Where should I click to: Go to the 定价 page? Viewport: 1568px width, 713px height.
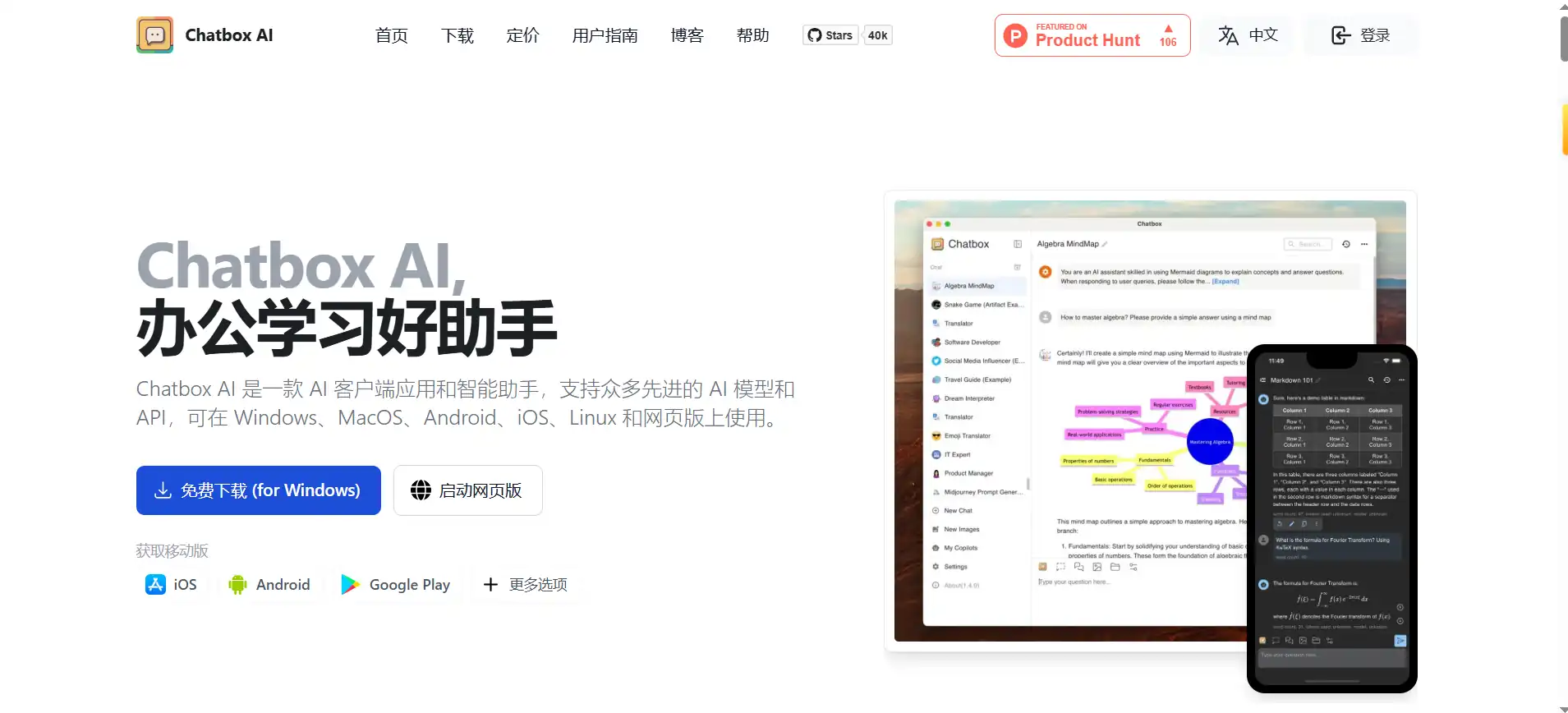point(523,35)
